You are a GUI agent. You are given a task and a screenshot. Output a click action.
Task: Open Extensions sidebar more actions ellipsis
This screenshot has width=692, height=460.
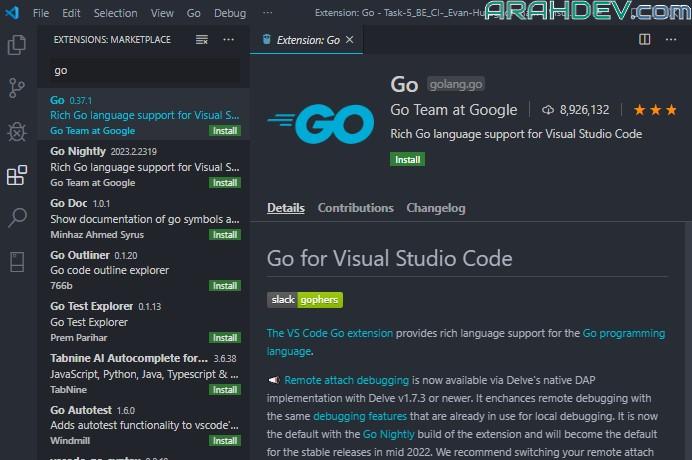tap(229, 40)
